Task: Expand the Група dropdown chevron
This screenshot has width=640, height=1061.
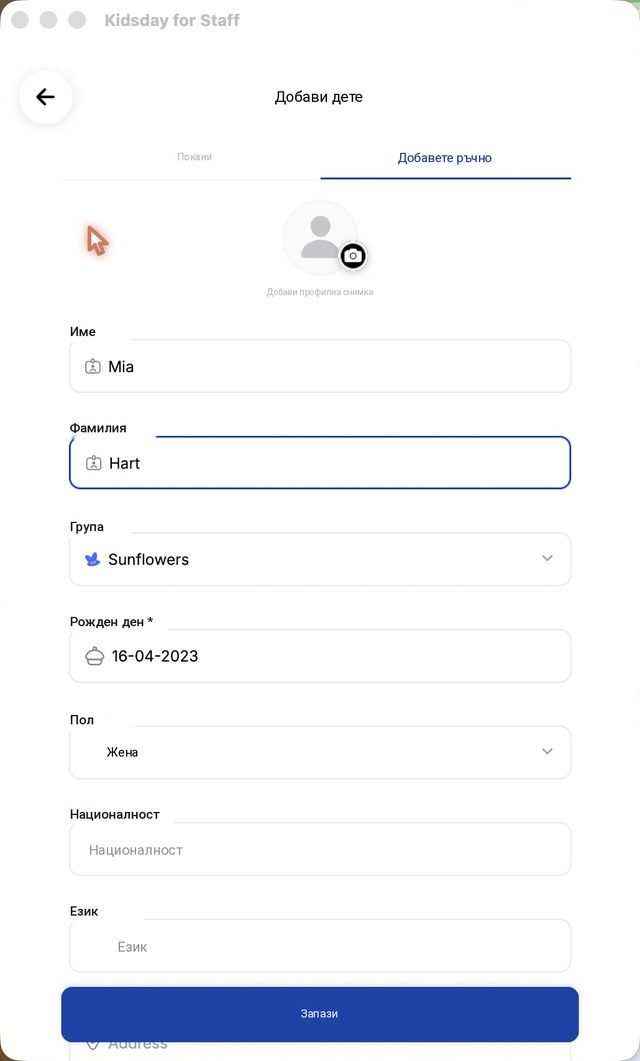Action: pos(547,559)
